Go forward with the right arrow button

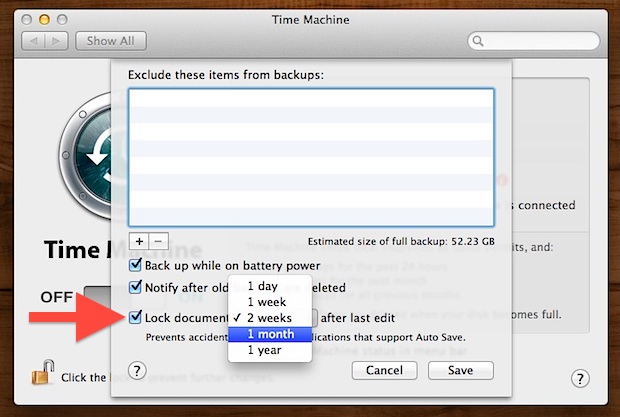click(x=56, y=41)
